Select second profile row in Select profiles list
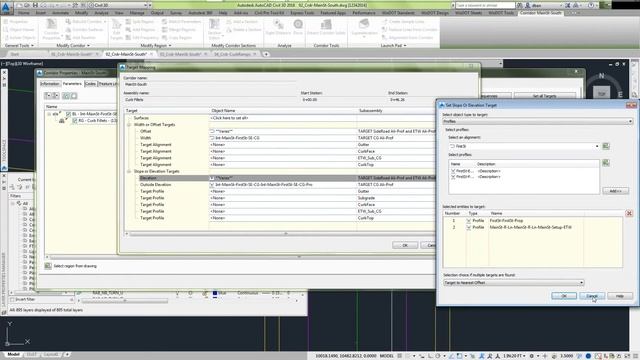The height and width of the screenshot is (360, 640). (524, 177)
